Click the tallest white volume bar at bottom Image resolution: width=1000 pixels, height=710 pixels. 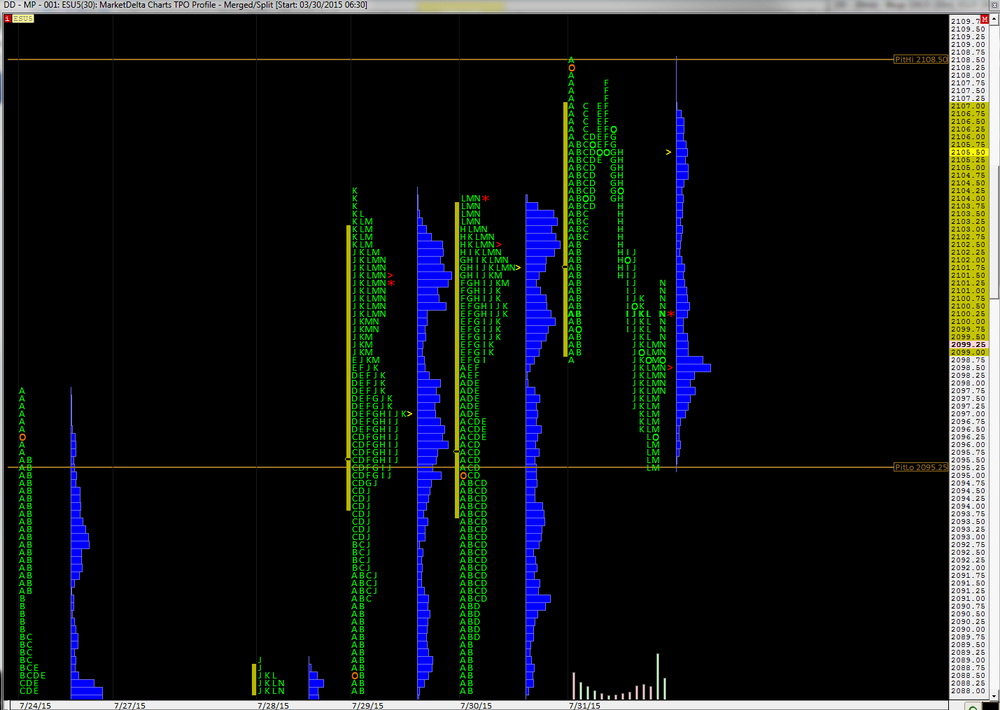(x=658, y=676)
